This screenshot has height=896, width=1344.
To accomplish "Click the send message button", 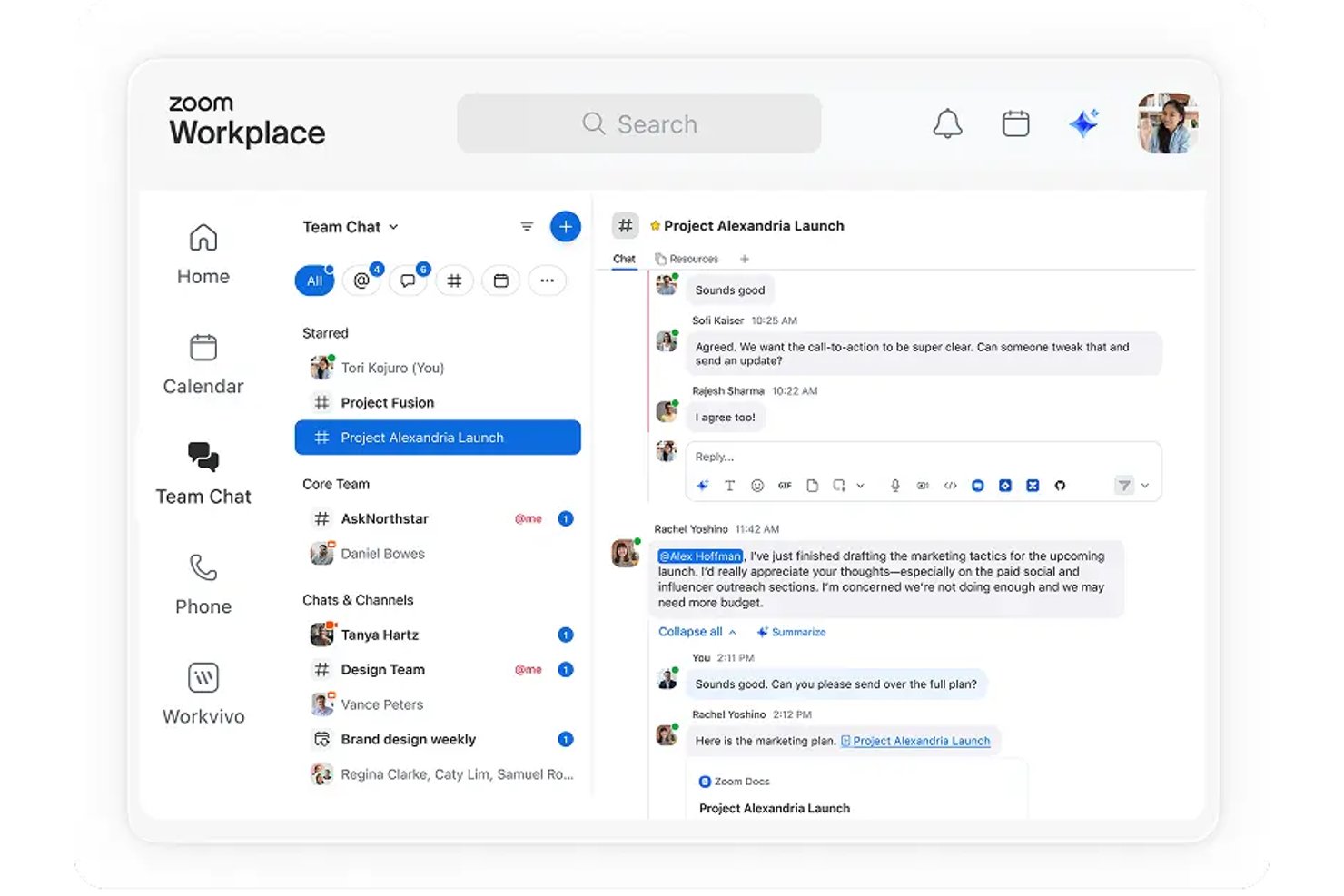I will coord(1124,486).
